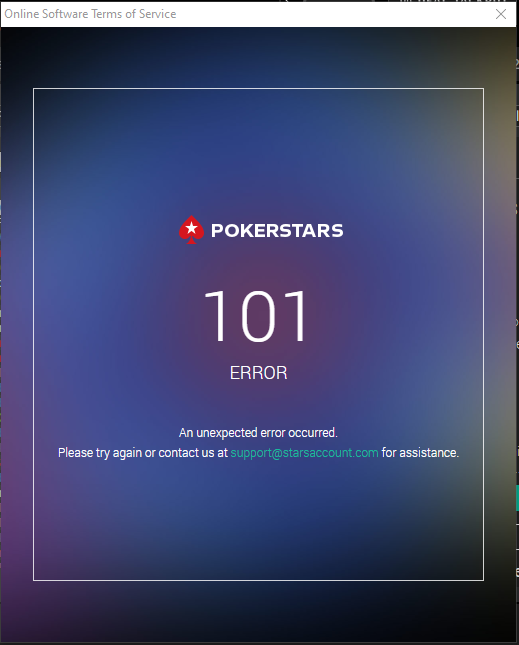
Task: Click the words 'contact us at' in the message
Action: tap(193, 453)
